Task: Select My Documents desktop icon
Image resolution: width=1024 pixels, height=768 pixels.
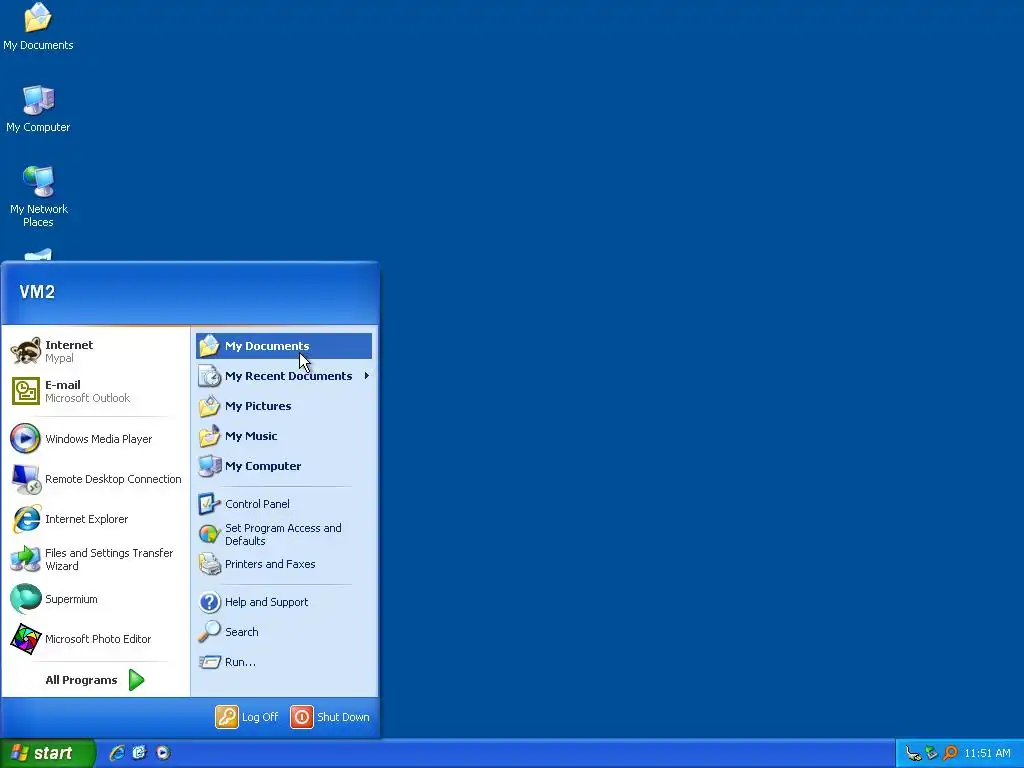Action: coord(38,27)
